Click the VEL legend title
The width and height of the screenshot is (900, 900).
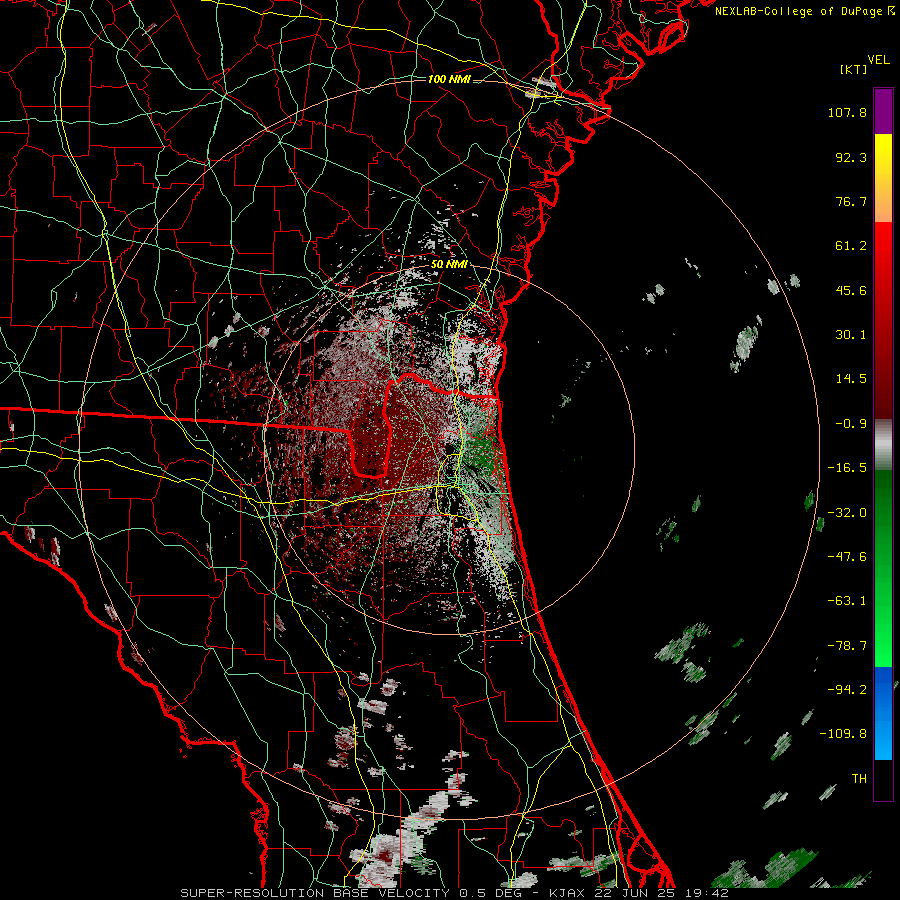878,60
